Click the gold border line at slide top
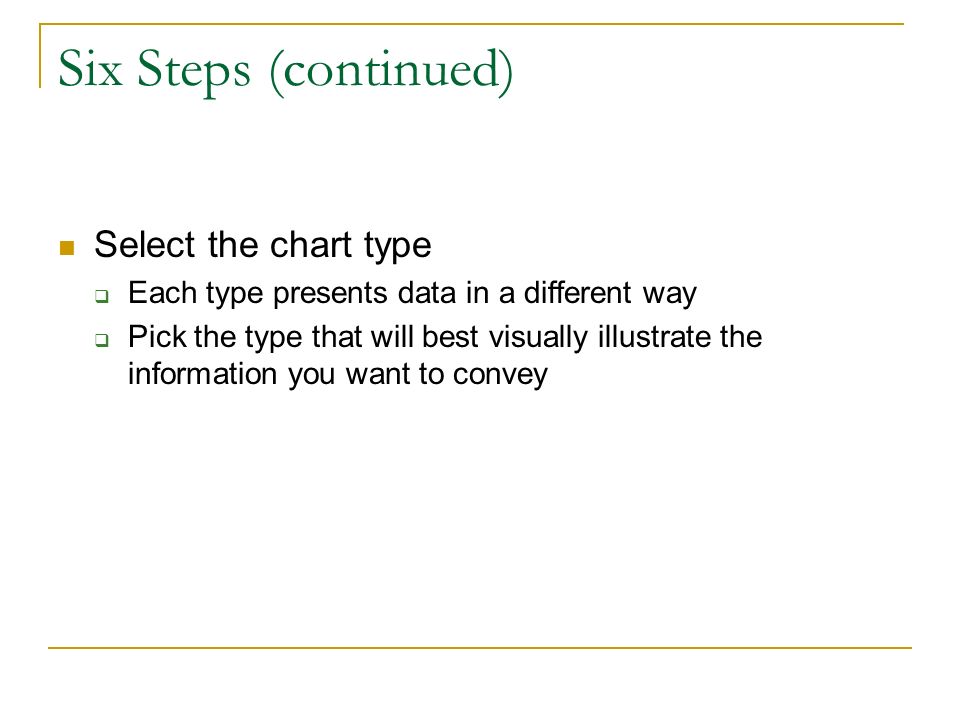This screenshot has height=720, width=960. 471,24
